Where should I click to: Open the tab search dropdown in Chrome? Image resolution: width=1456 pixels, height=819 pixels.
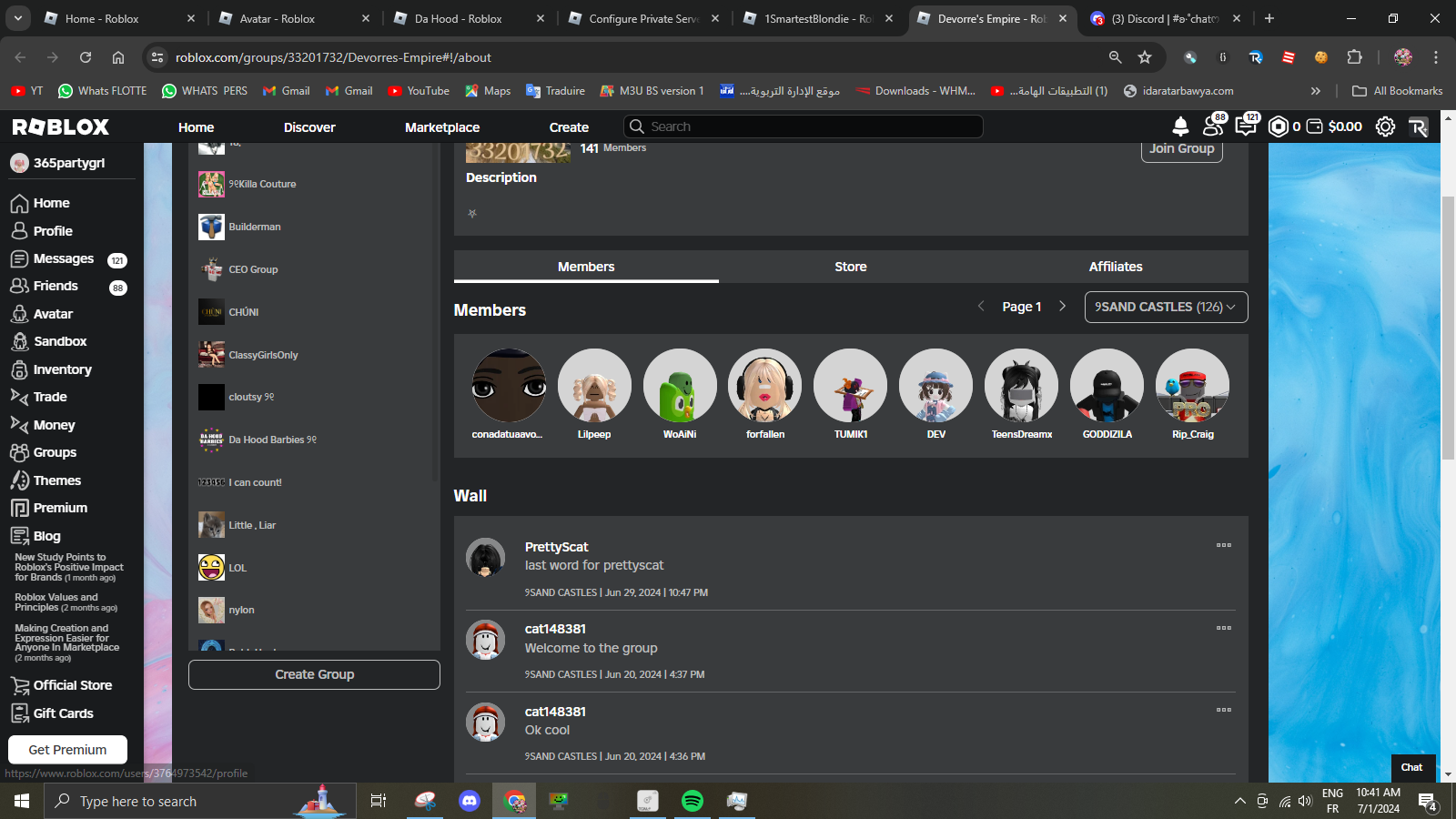click(x=18, y=18)
